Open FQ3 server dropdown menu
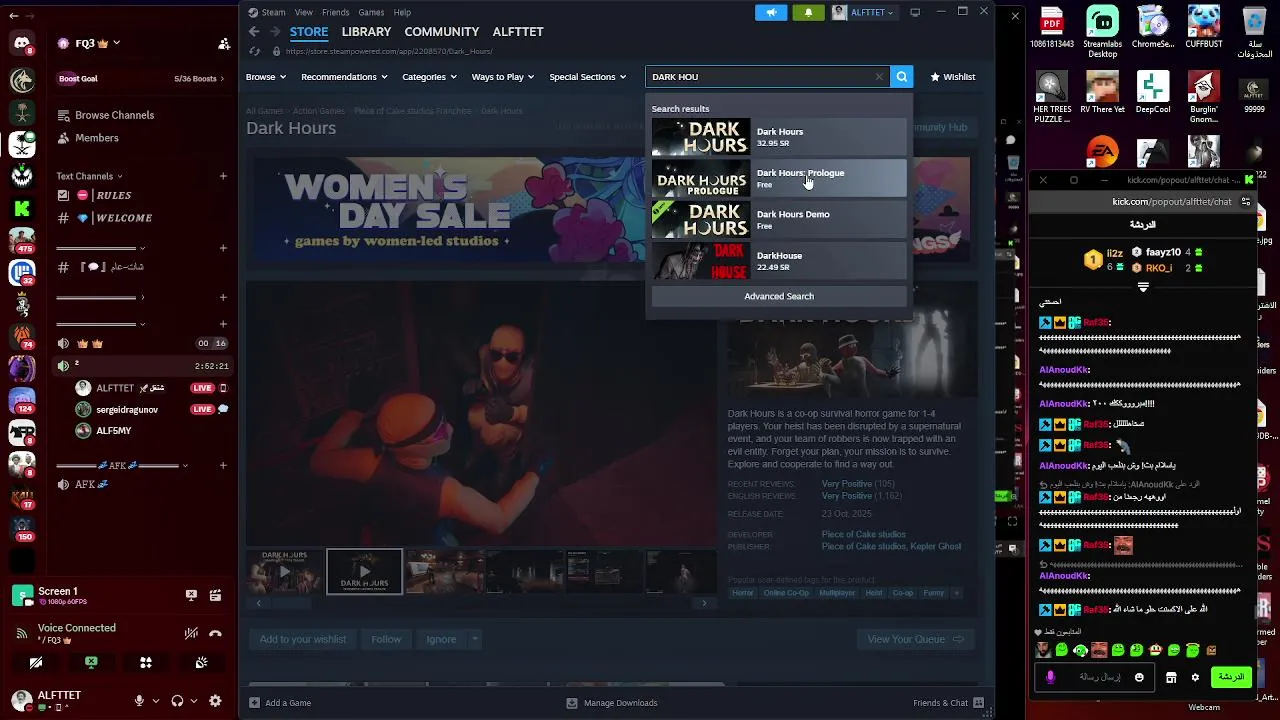This screenshot has height=720, width=1280. point(90,44)
